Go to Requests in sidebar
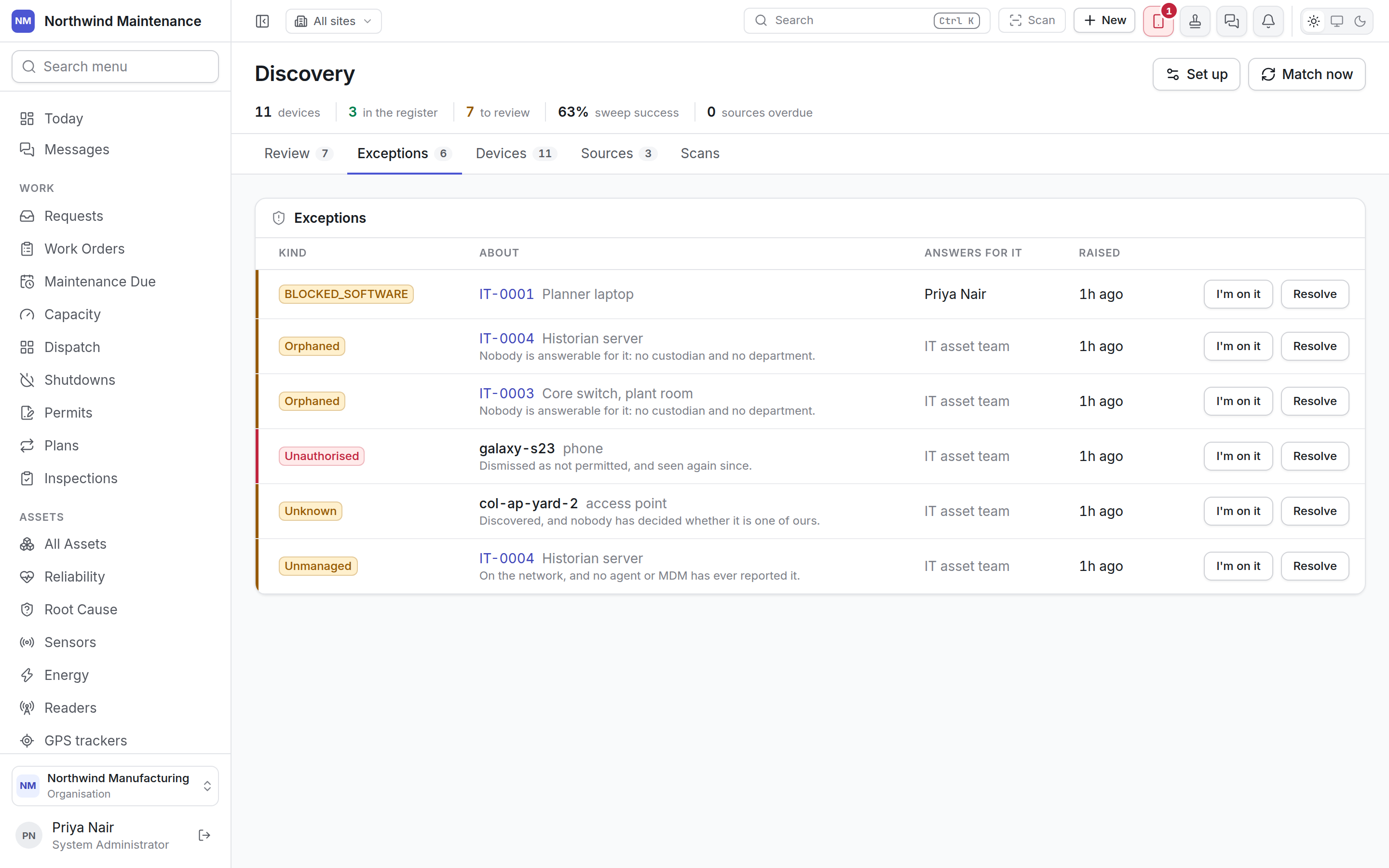 (x=115, y=216)
